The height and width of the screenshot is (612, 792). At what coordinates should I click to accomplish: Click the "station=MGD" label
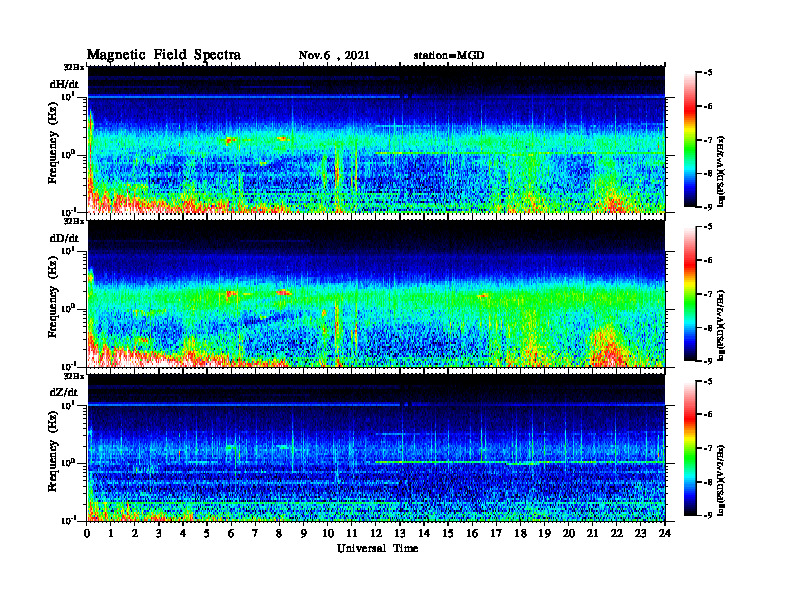click(449, 56)
